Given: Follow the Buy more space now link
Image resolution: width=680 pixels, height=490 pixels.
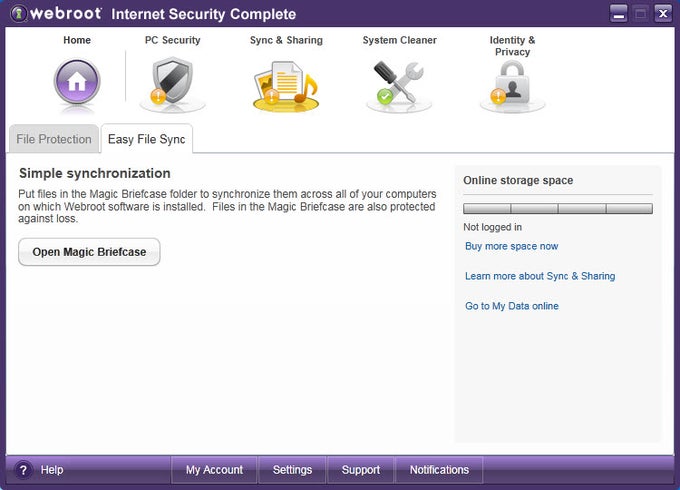Looking at the screenshot, I should (511, 246).
